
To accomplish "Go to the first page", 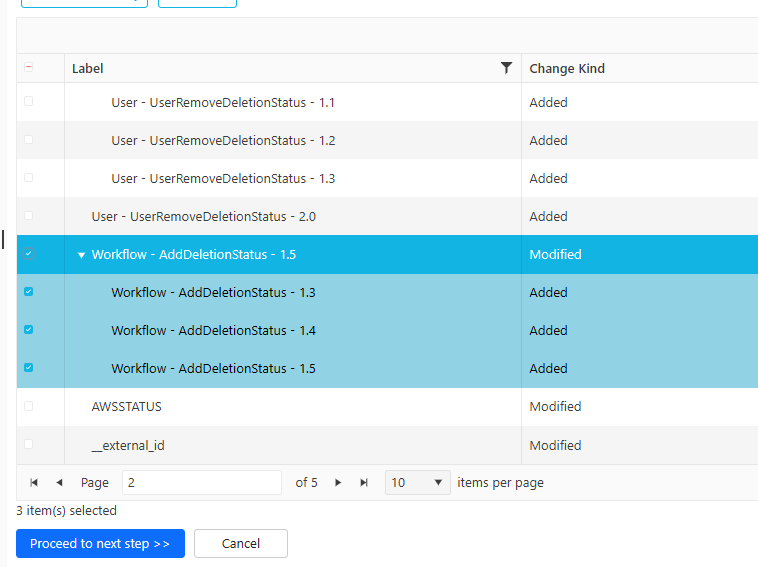I will coord(34,482).
